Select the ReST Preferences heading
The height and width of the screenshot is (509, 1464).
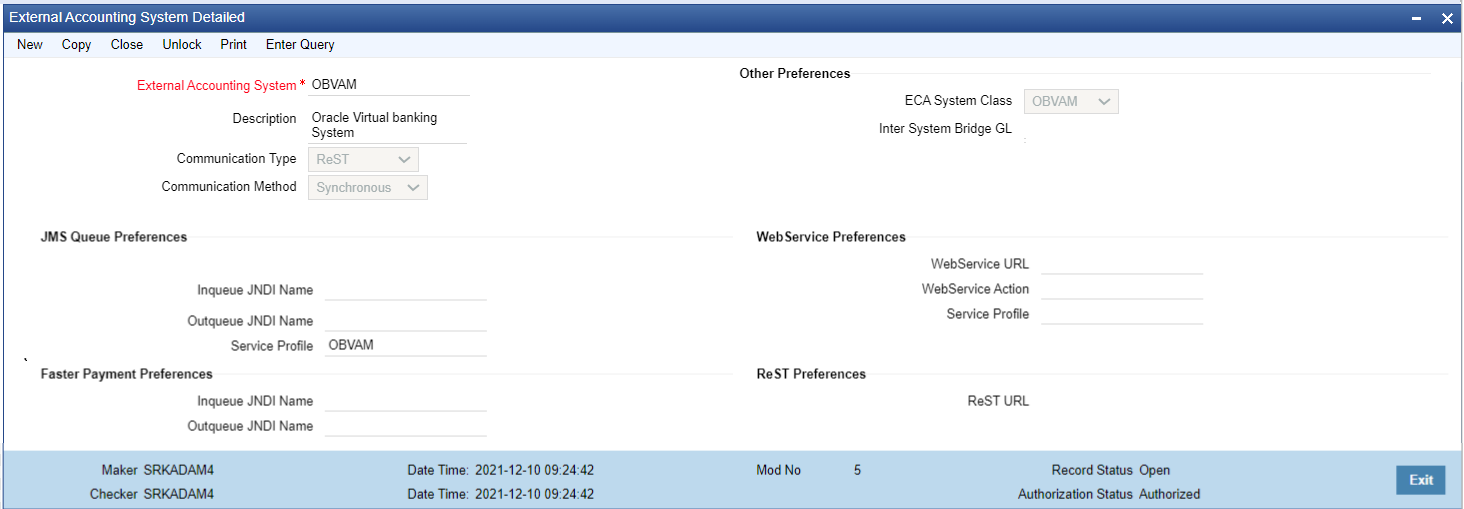(x=811, y=374)
